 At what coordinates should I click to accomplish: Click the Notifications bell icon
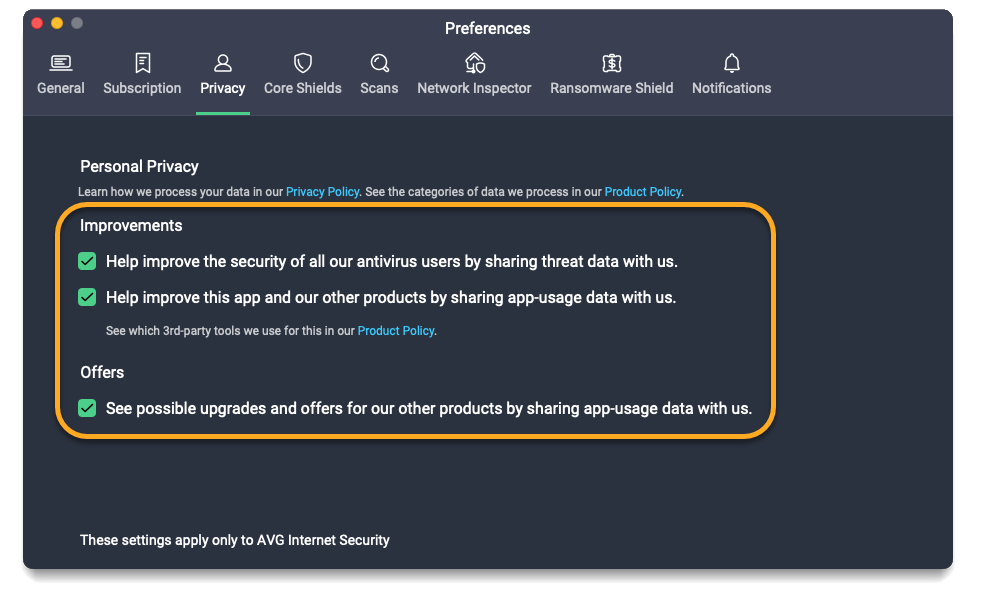pos(731,64)
